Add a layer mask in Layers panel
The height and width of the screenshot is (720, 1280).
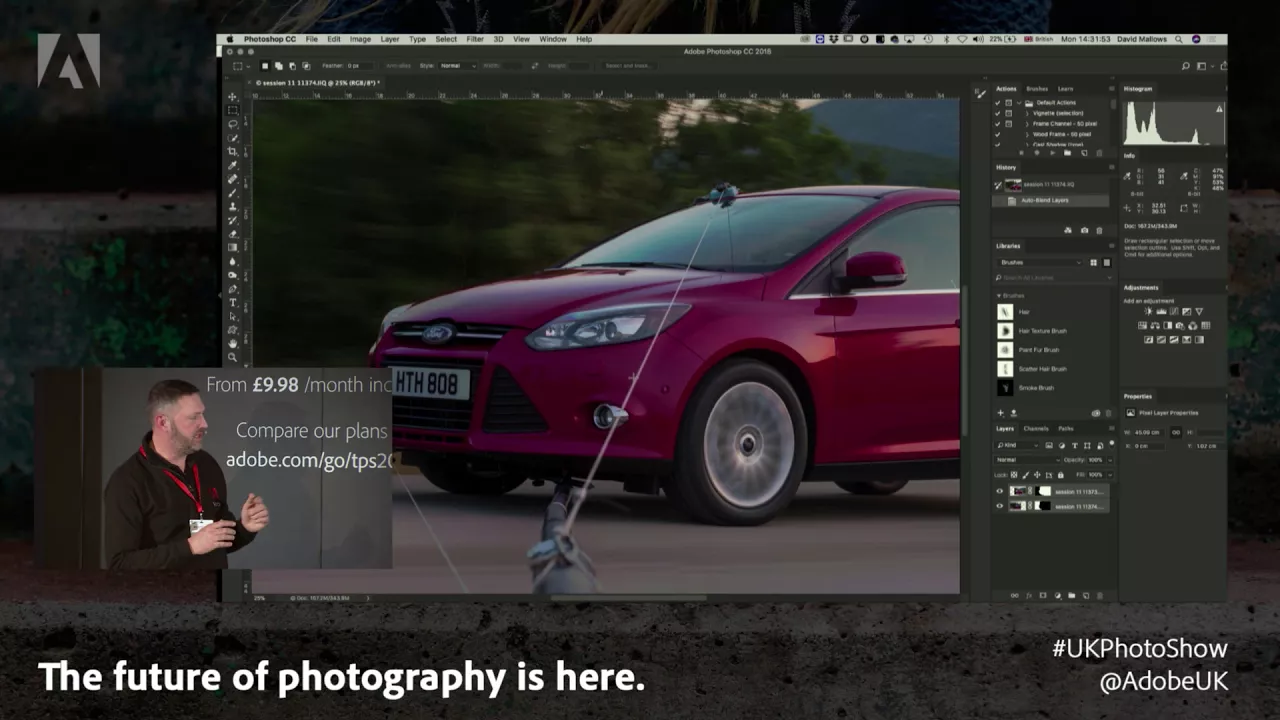(x=1043, y=595)
